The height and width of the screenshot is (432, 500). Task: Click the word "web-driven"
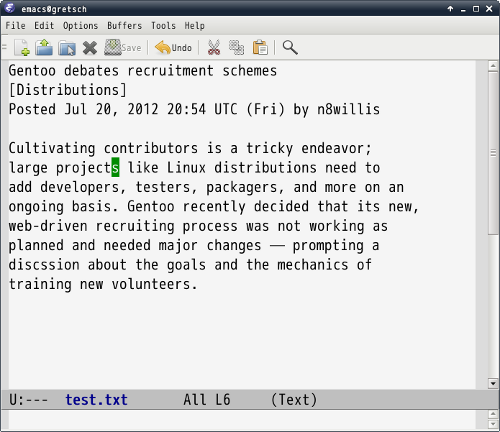point(48,226)
